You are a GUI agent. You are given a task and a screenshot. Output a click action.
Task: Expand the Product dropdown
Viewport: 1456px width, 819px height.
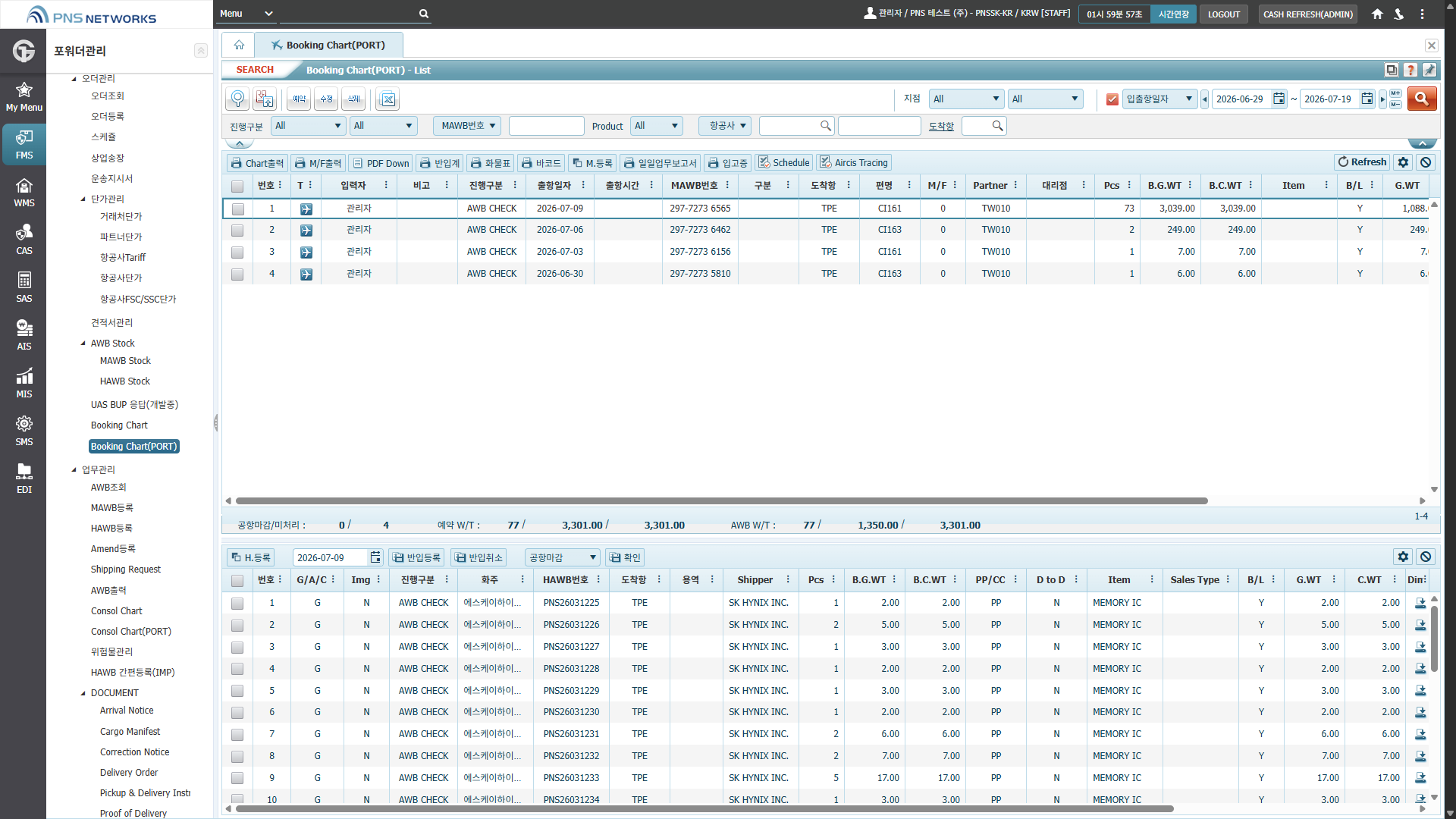pos(657,126)
